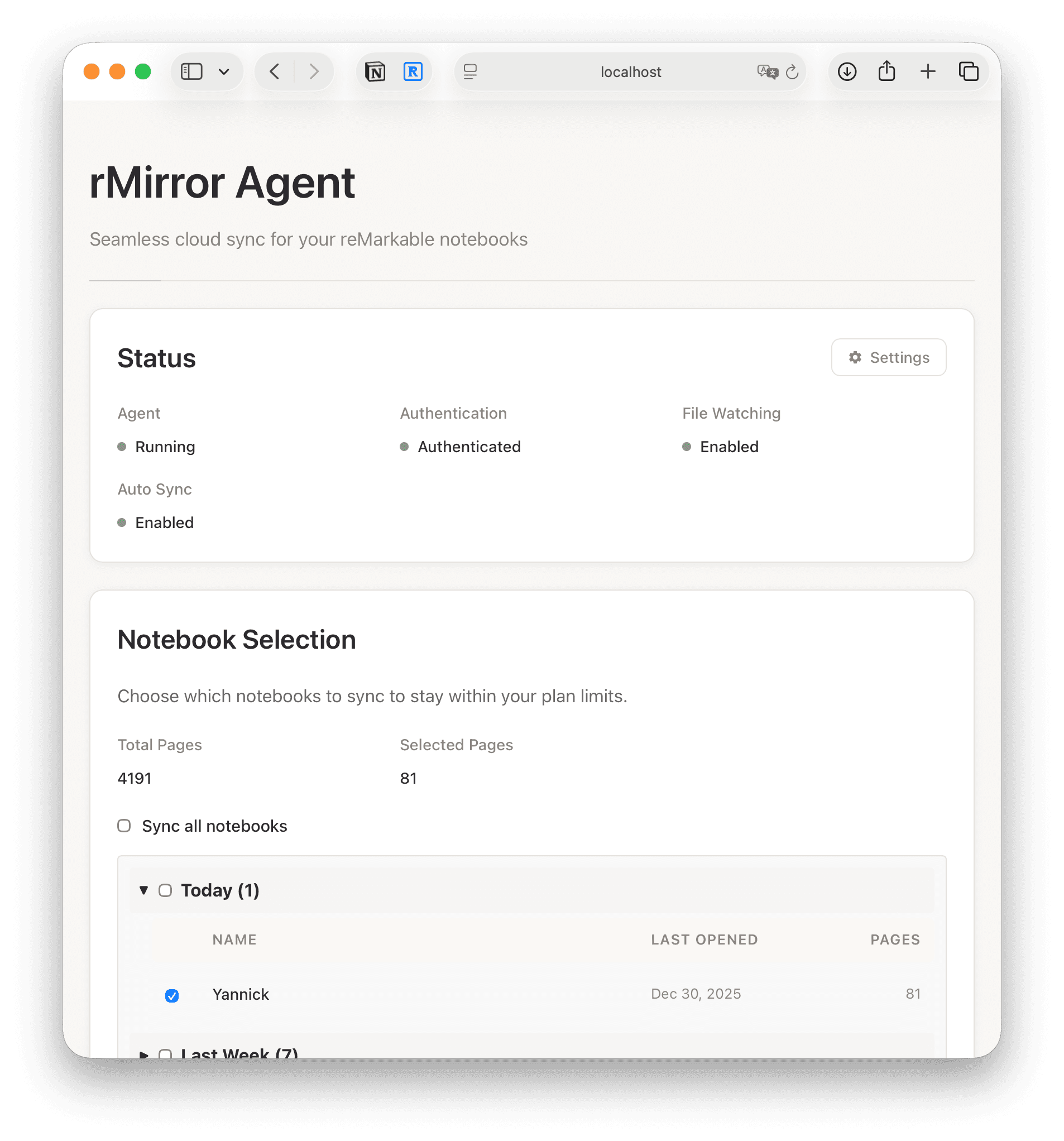Open a new tab with the plus icon

927,71
